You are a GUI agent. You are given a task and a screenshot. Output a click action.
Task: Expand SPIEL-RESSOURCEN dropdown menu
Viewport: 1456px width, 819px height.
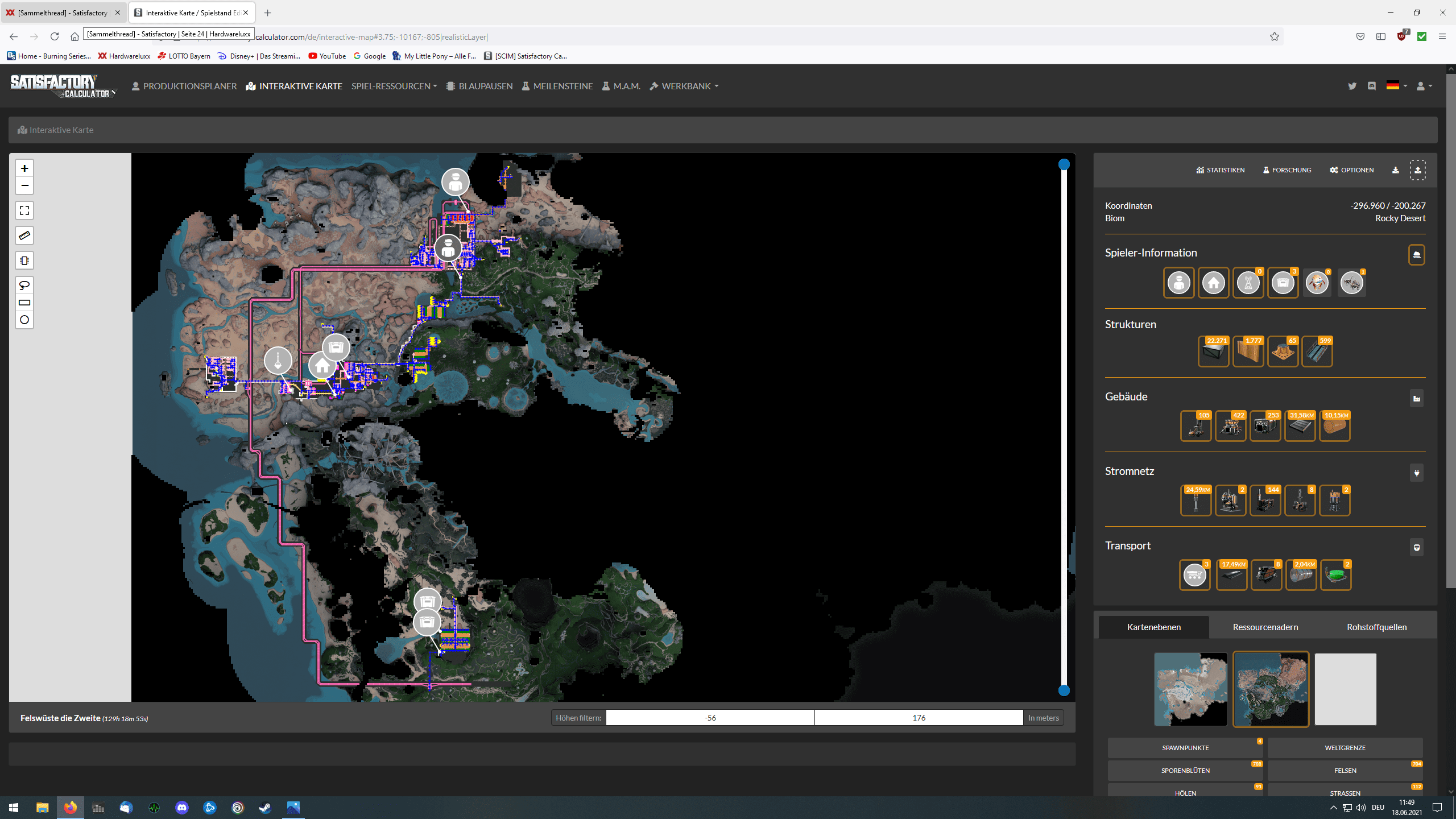(x=394, y=86)
